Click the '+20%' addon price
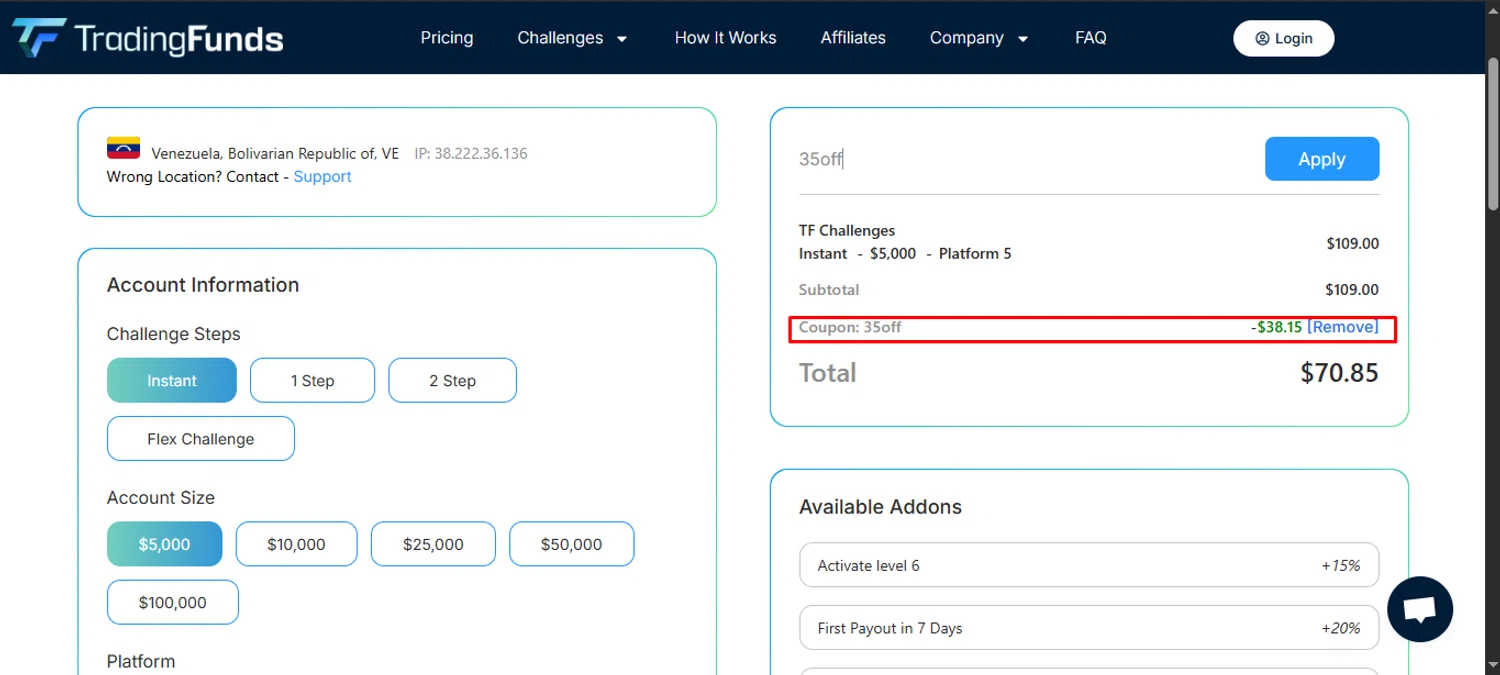This screenshot has height=675, width=1500. coord(1340,629)
